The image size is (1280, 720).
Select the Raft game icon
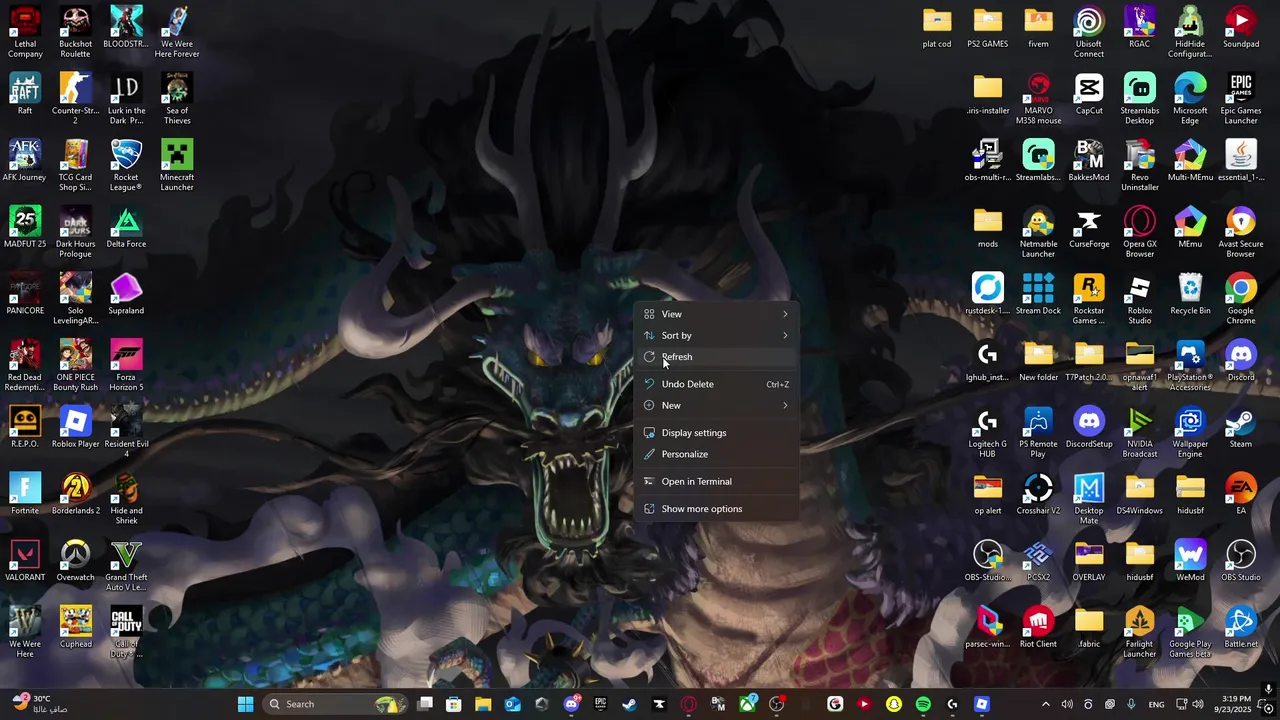coord(25,94)
